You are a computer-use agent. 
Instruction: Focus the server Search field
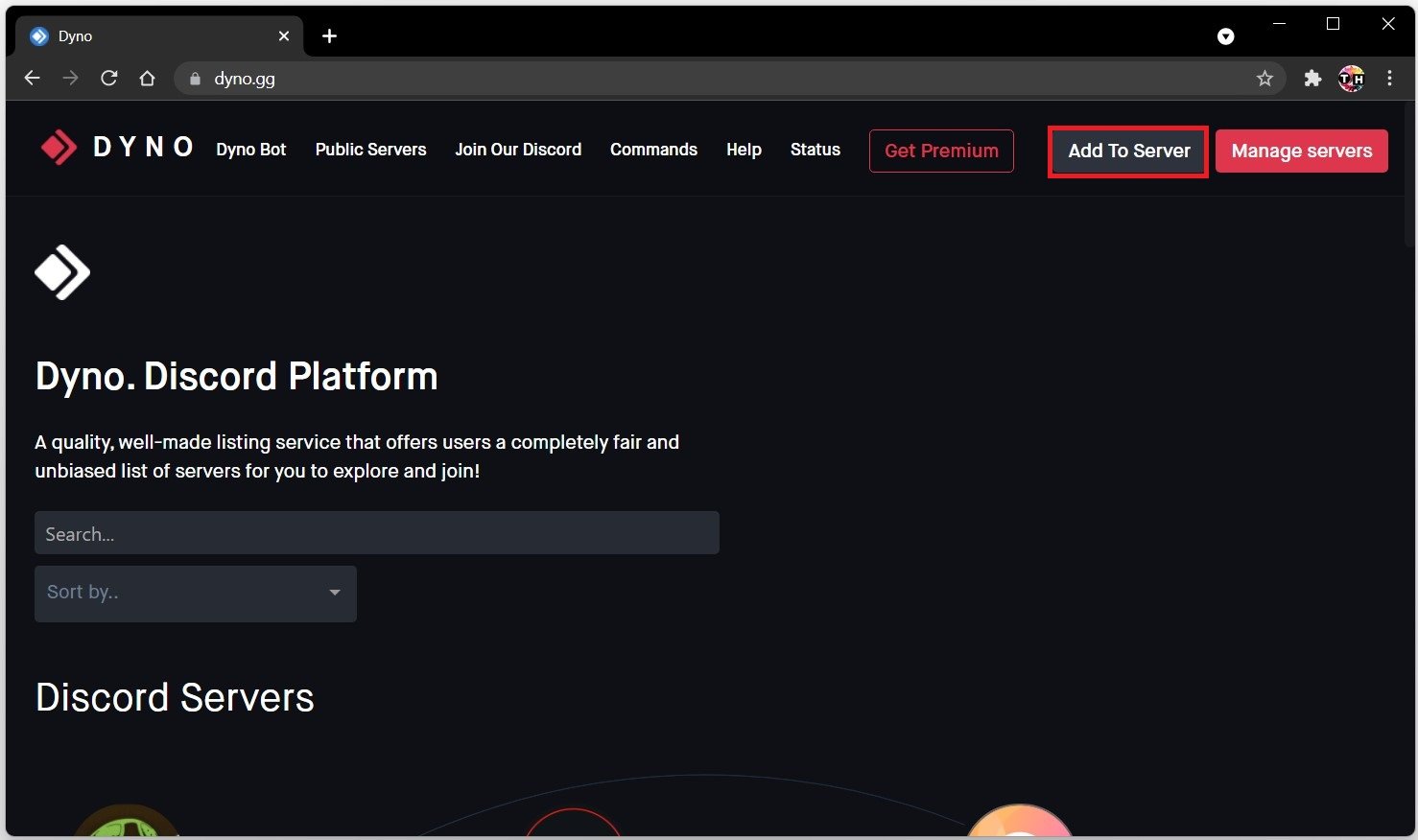coord(376,533)
